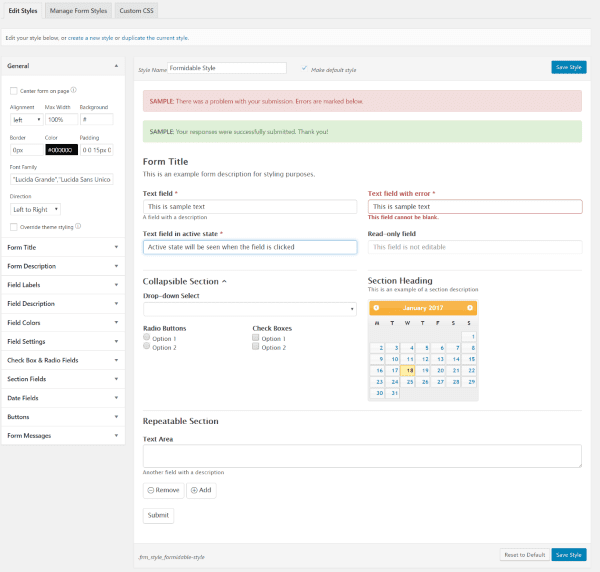The image size is (600, 572).
Task: Collapse the General panel arrow
Action: 115,66
